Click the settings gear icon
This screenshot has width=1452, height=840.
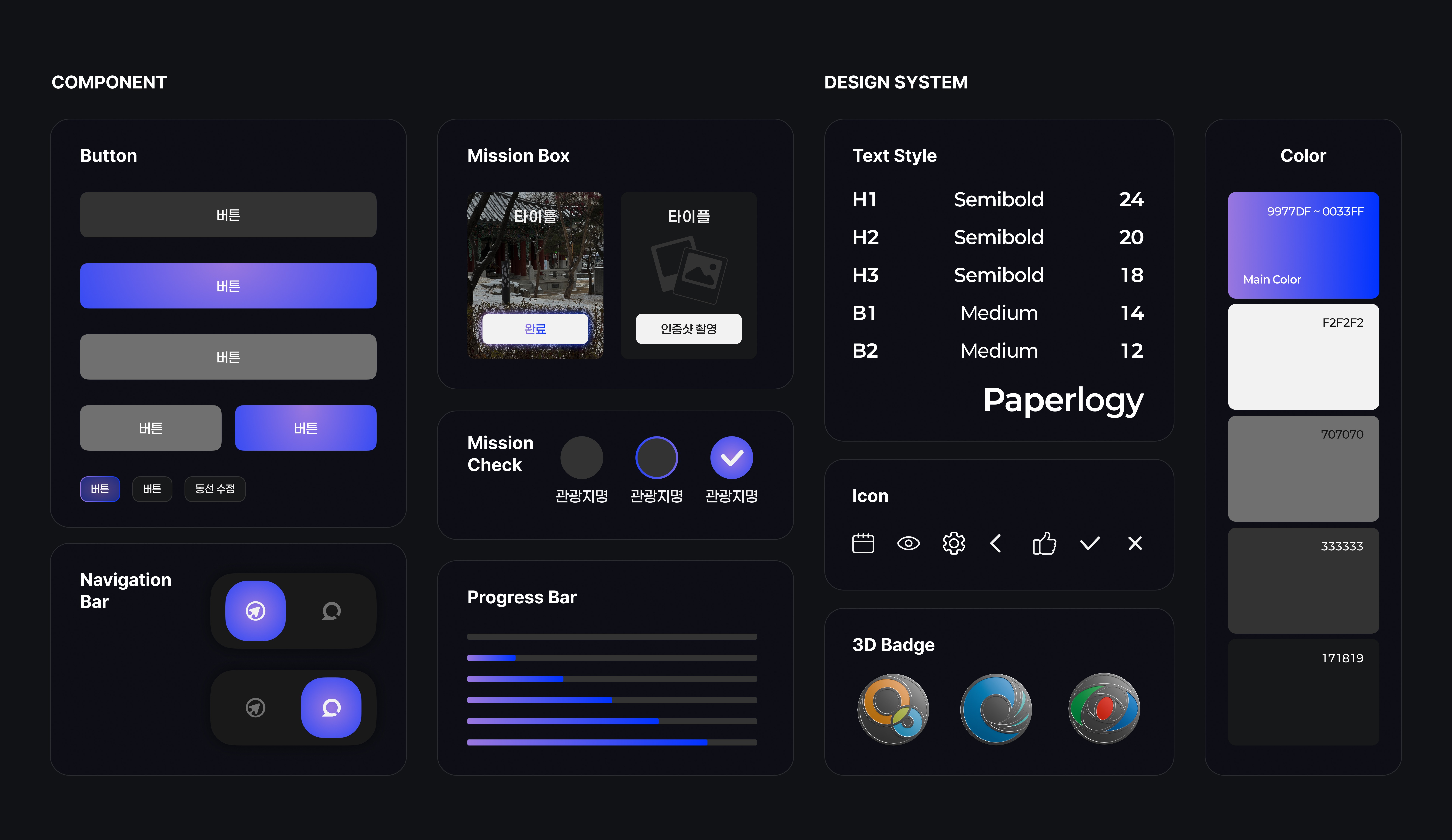pyautogui.click(x=954, y=543)
